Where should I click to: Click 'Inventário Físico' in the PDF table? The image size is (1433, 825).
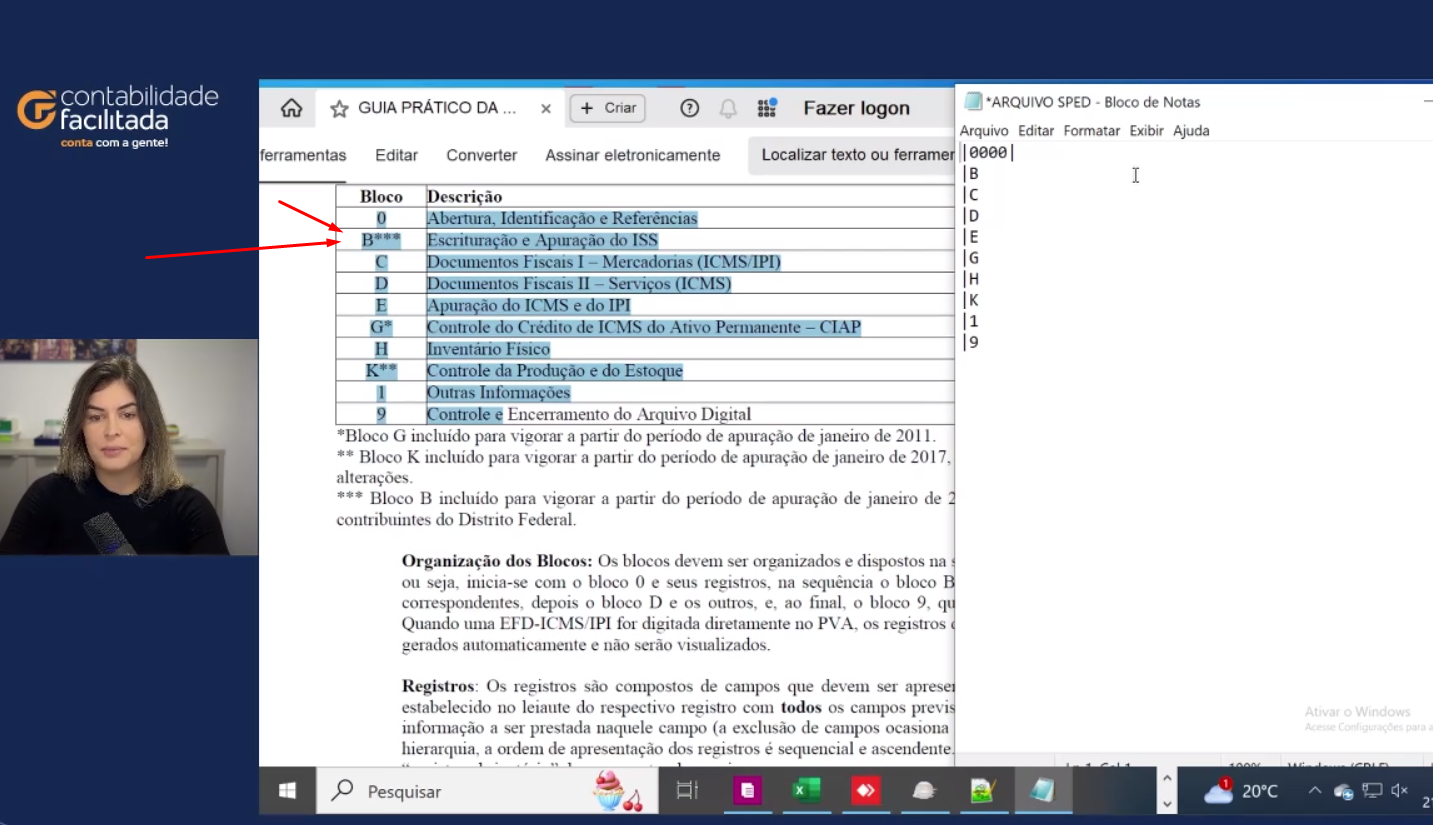[489, 349]
